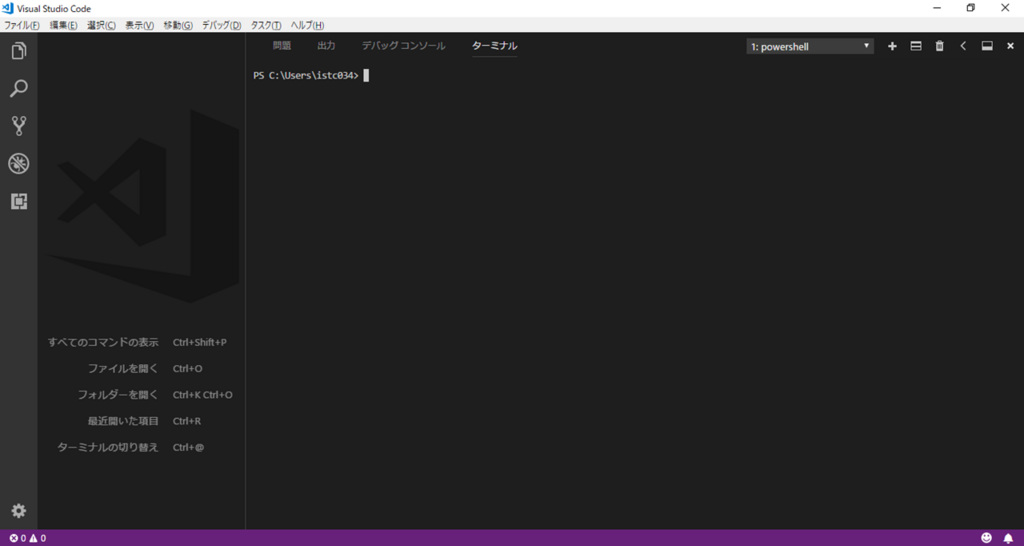Move panel with left chevron icon
This screenshot has width=1024, height=546.
point(963,46)
